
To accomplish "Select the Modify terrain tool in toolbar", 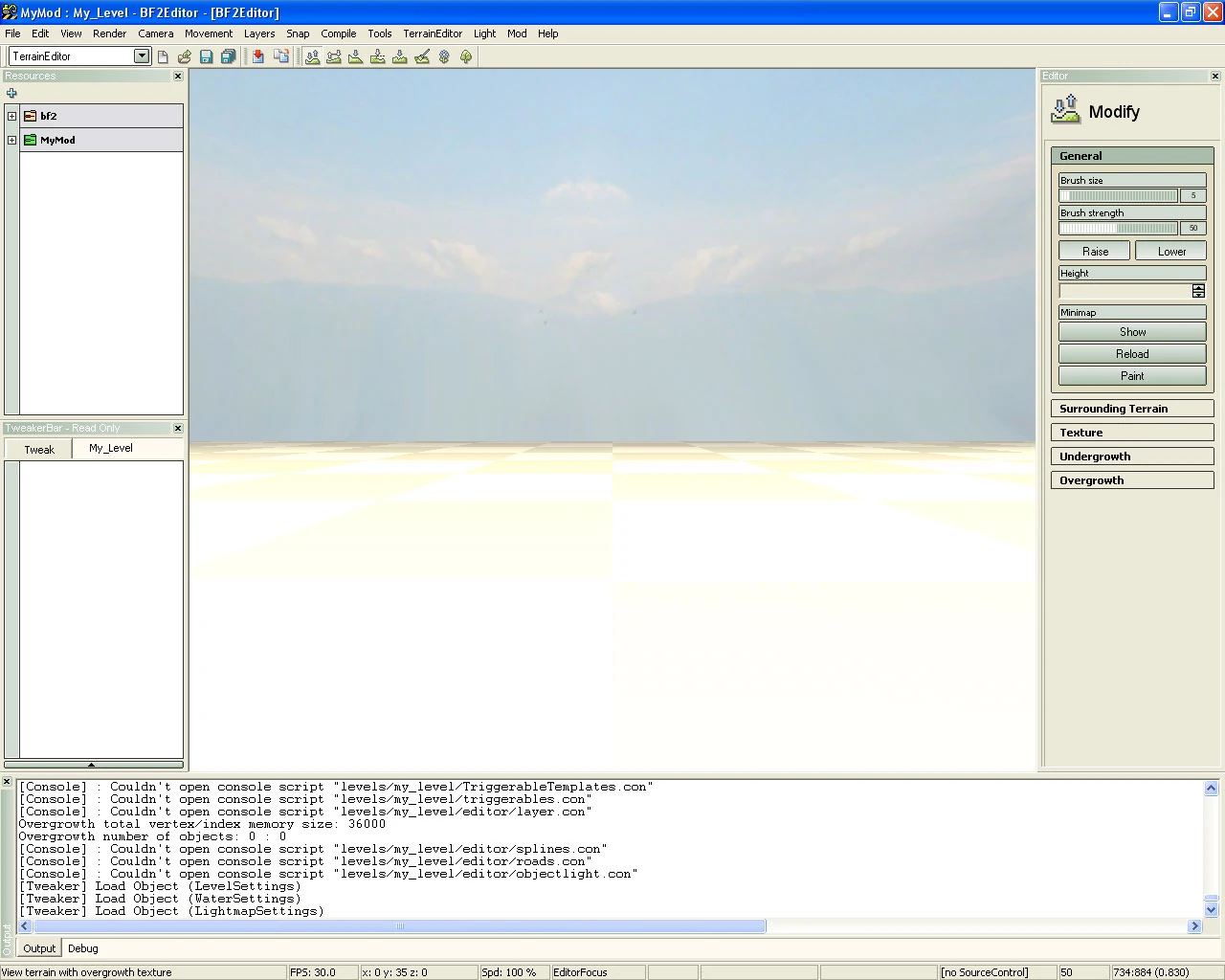I will [312, 56].
